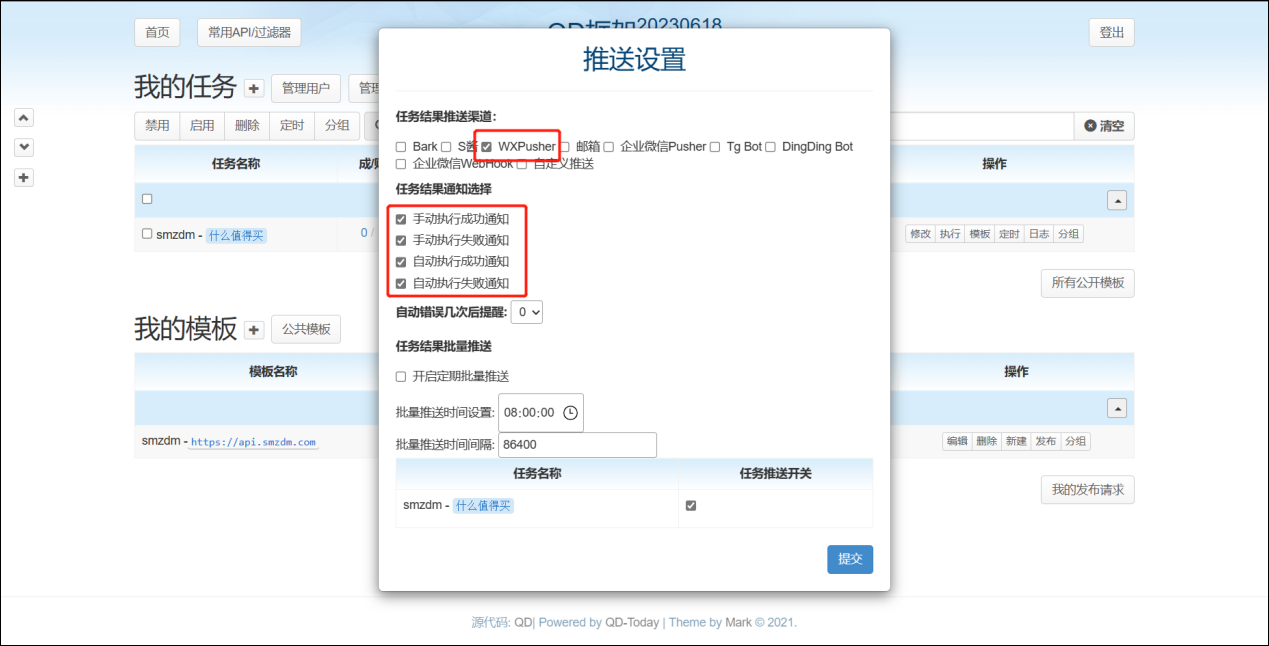Image resolution: width=1269 pixels, height=646 pixels.
Task: Click the 登出 logout button
Action: 1111,32
